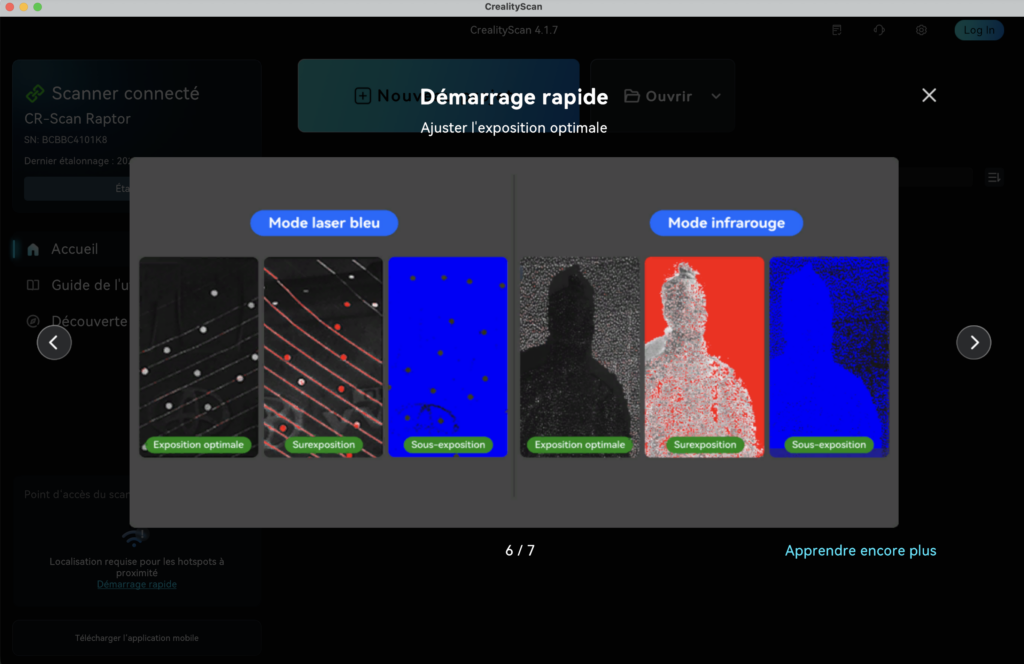1024x664 pixels.
Task: Click the Mode laser bleu label
Action: pos(324,223)
